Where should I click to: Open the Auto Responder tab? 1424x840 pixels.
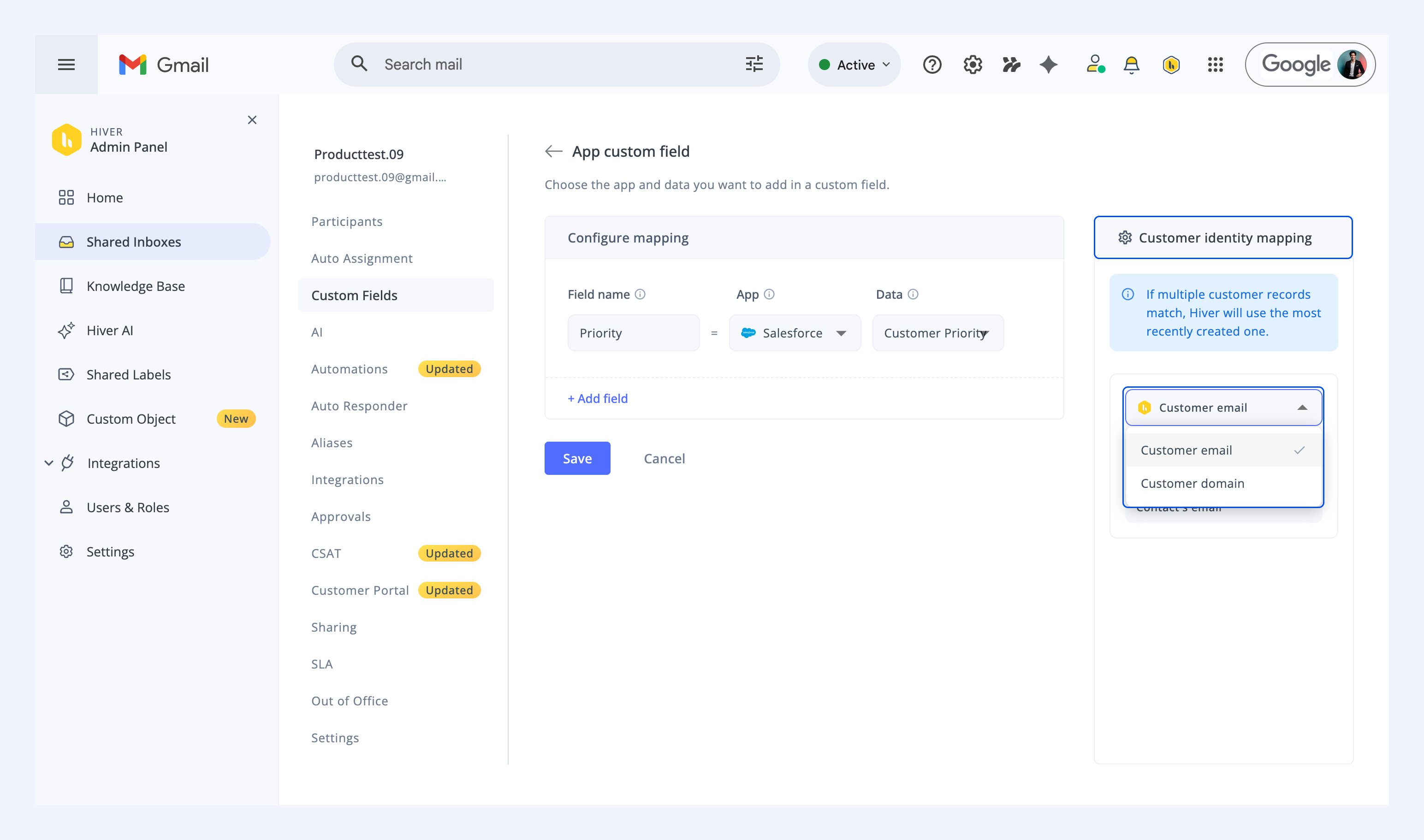pos(359,406)
